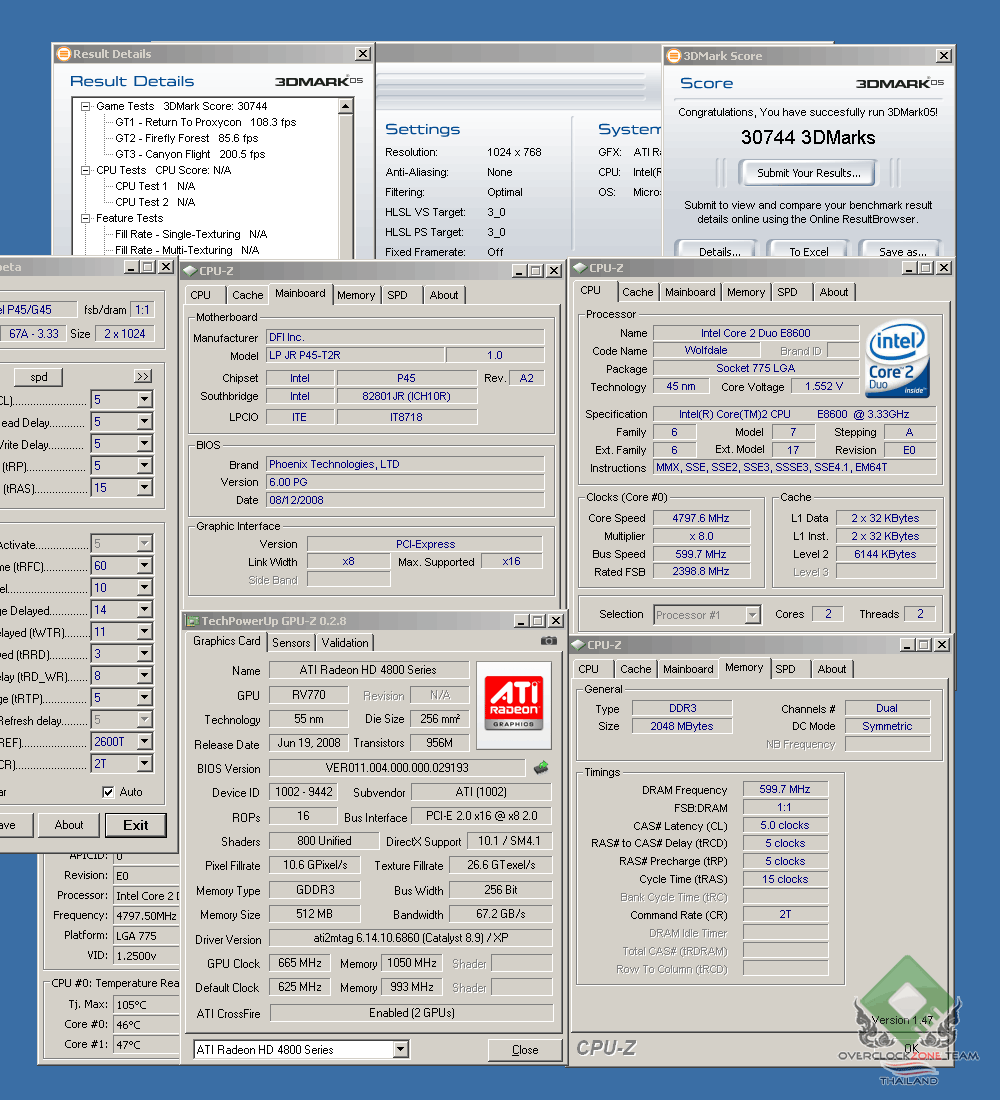Screen dimensions: 1000x1100
Task: Click the LP JR P45-T2R model field
Action: (355, 356)
